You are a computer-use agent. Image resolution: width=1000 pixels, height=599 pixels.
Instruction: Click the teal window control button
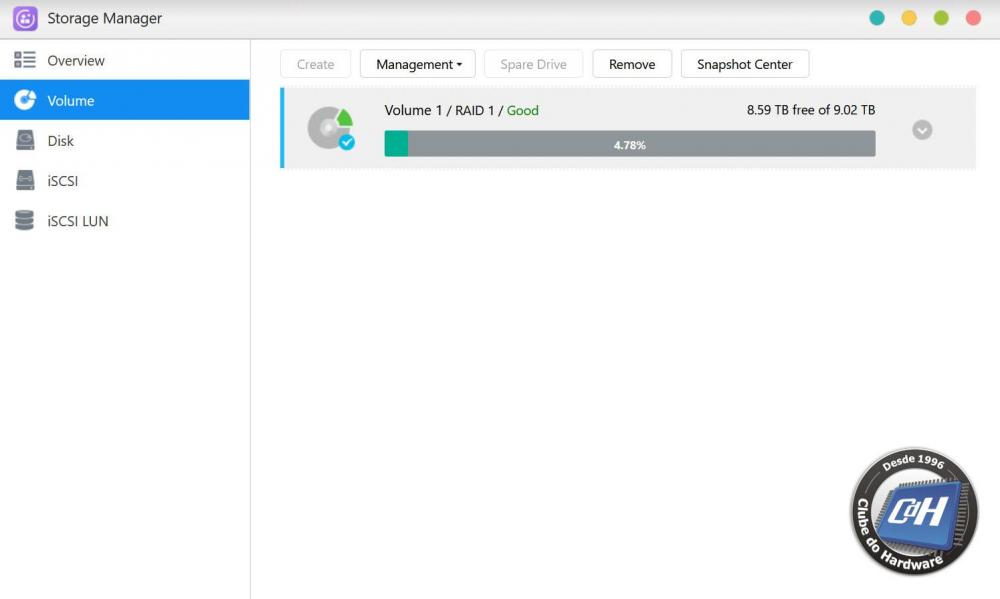click(x=877, y=18)
